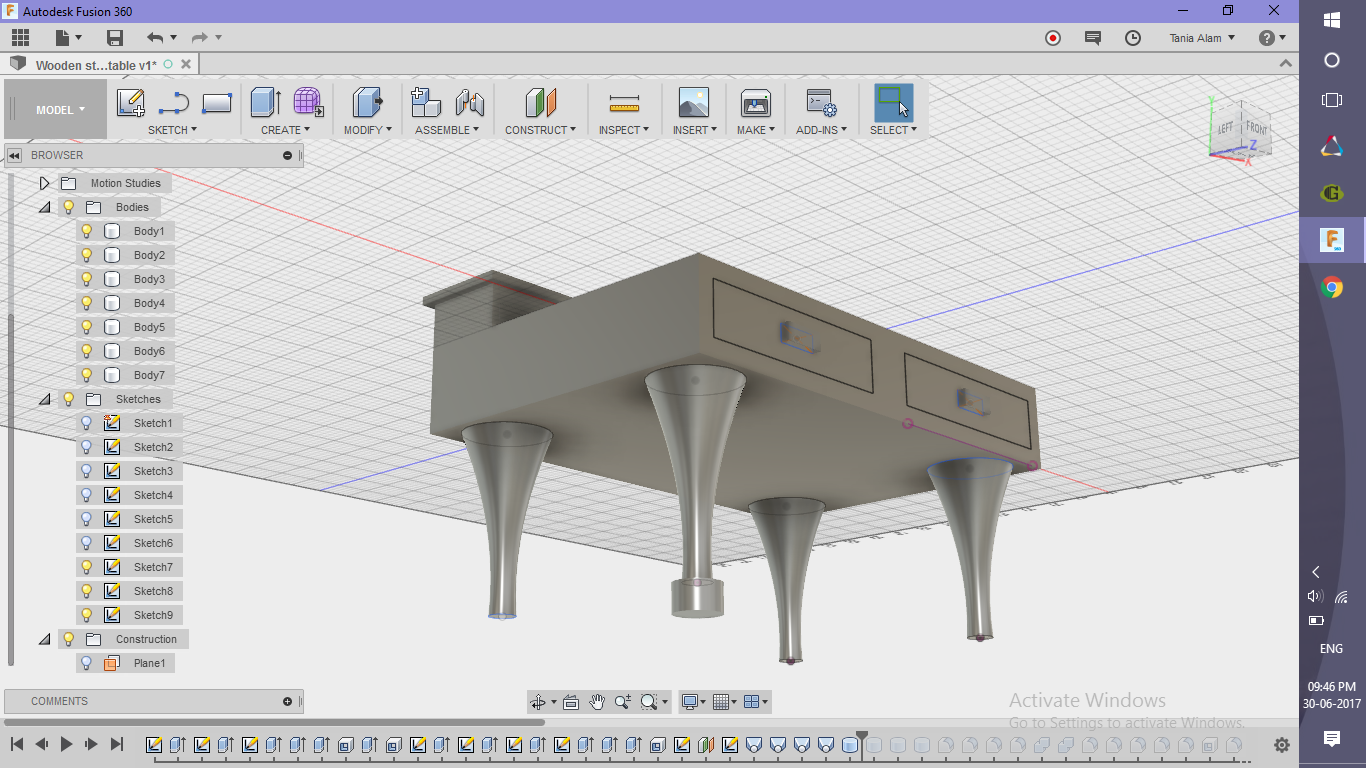The image size is (1366, 768).
Task: Start the screen recording red button
Action: click(x=1053, y=38)
